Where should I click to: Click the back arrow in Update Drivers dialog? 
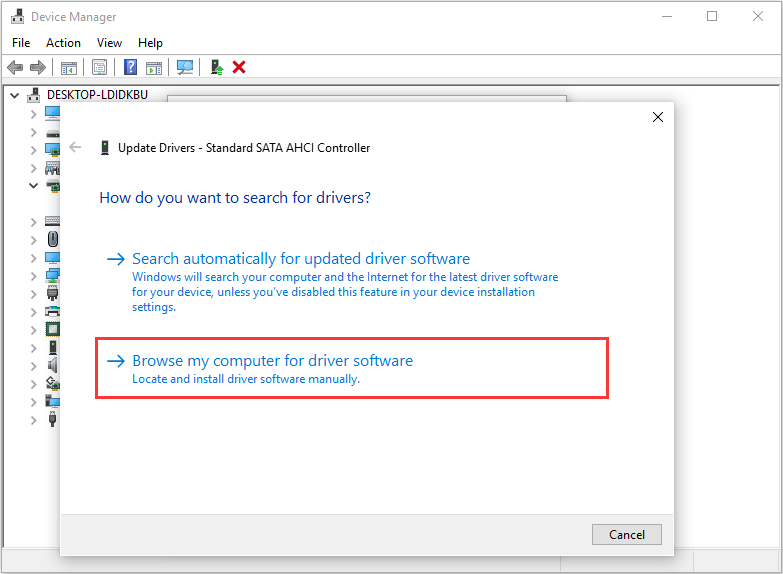coord(75,147)
